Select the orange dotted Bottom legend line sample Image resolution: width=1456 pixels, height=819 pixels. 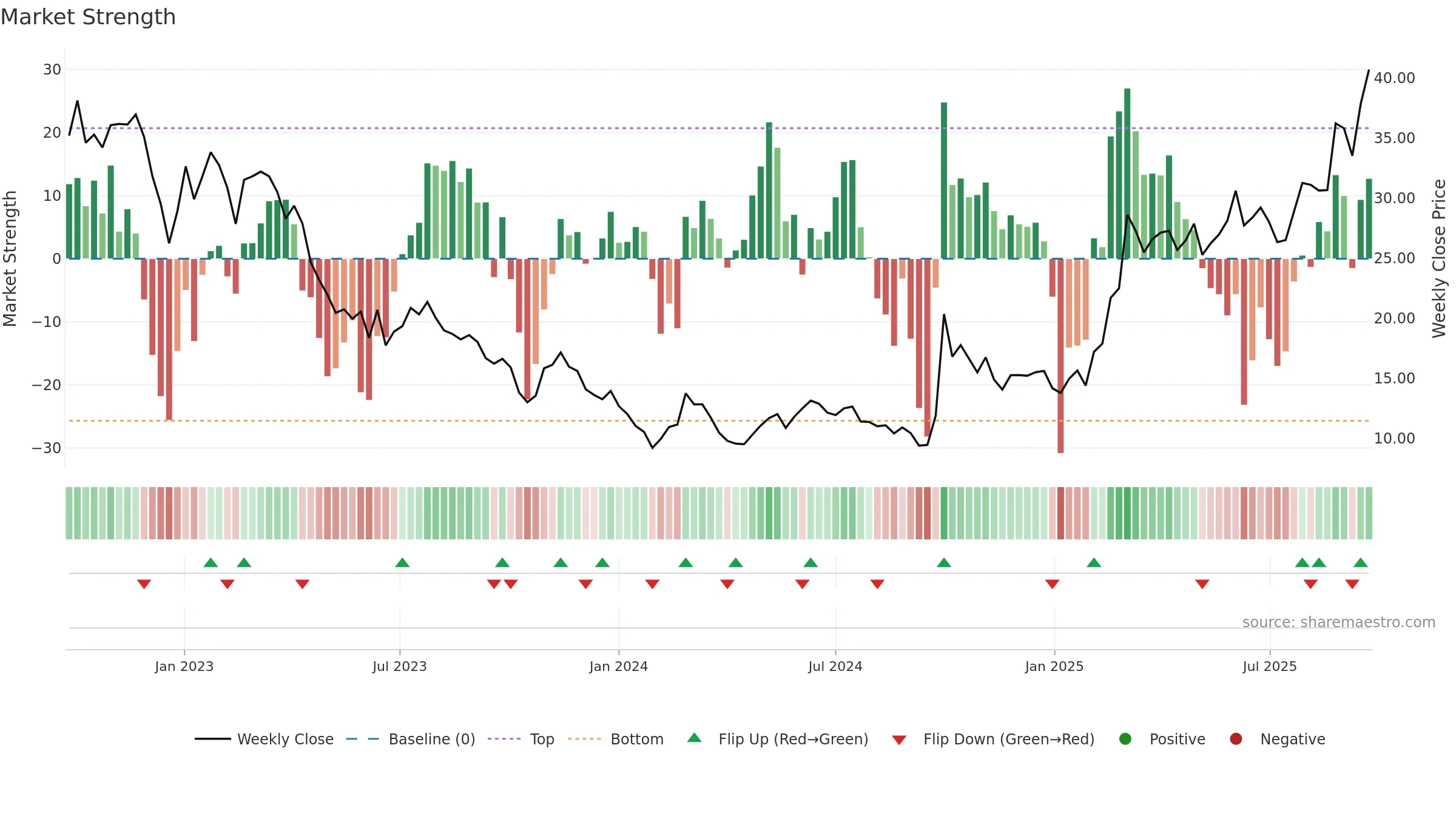tap(585, 739)
